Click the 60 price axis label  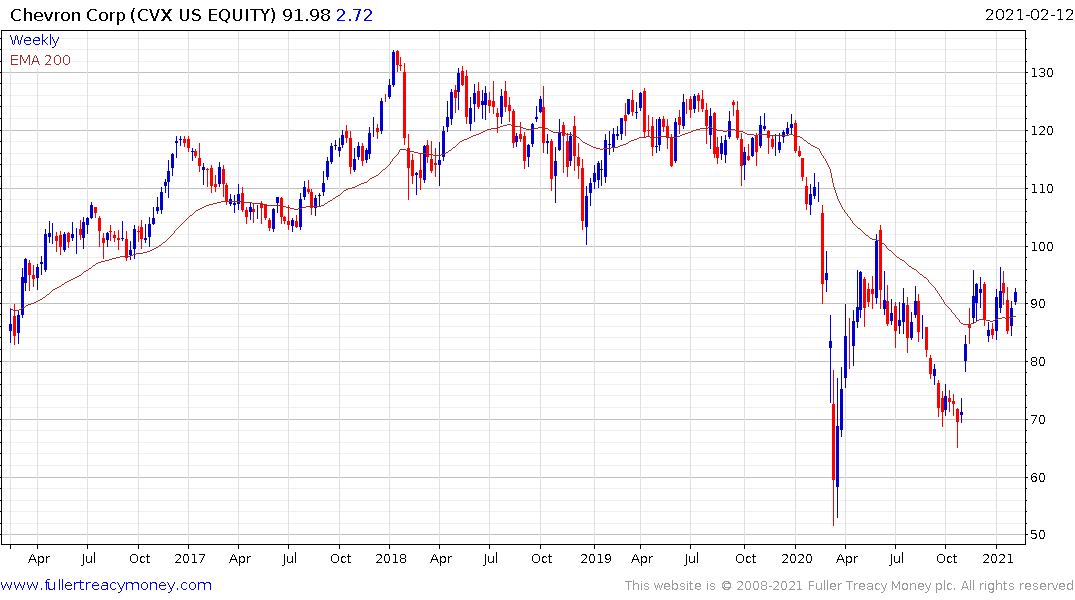point(1038,477)
